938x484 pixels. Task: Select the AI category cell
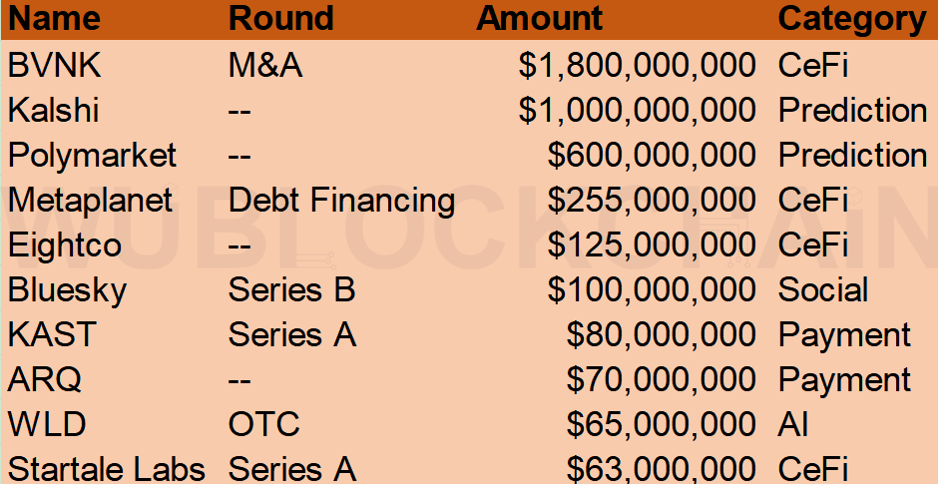click(x=793, y=424)
